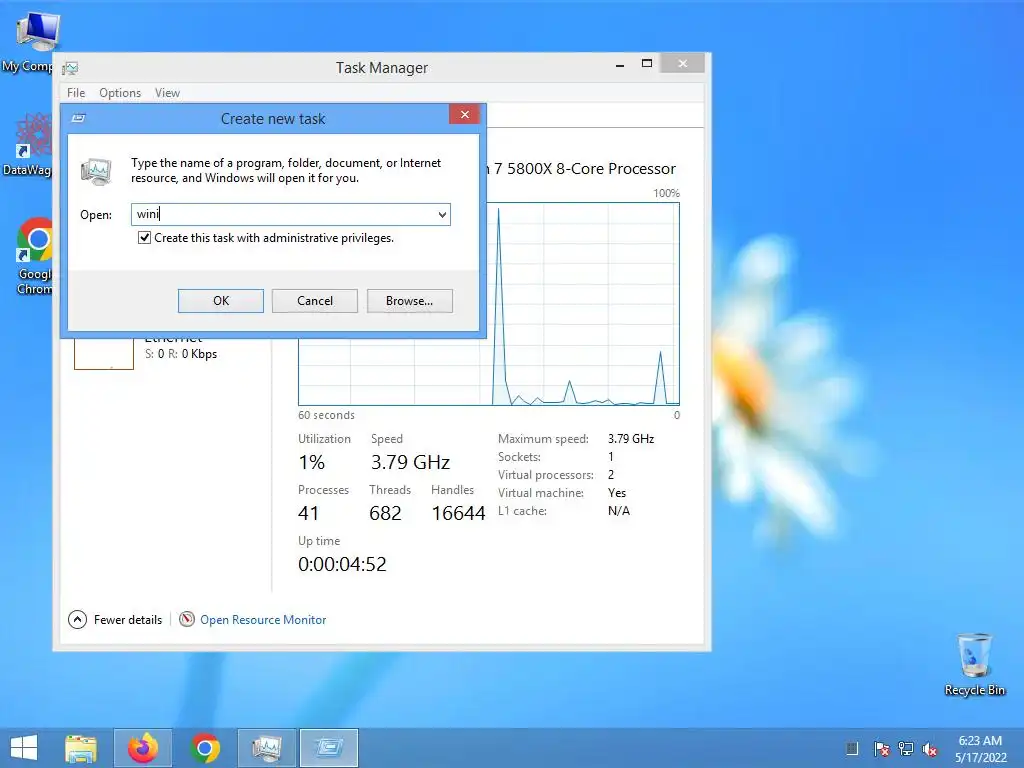The image size is (1024, 768).
Task: Open the File menu in Task Manager
Action: point(76,93)
